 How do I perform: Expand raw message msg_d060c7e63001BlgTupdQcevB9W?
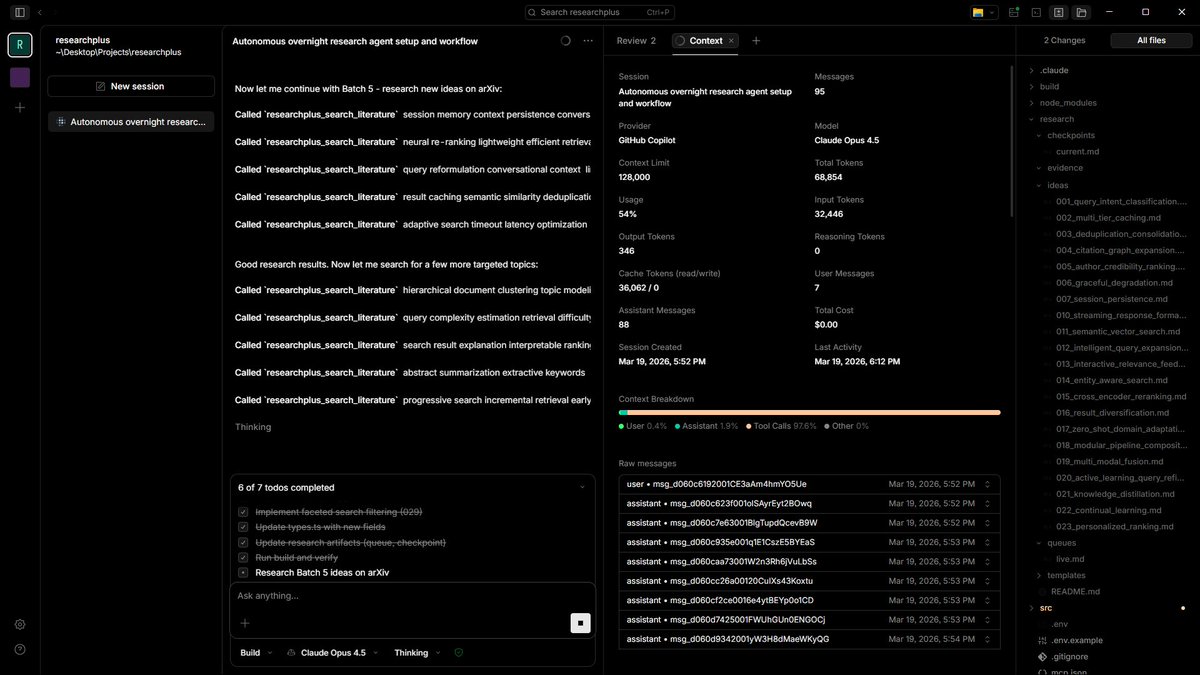(x=809, y=523)
